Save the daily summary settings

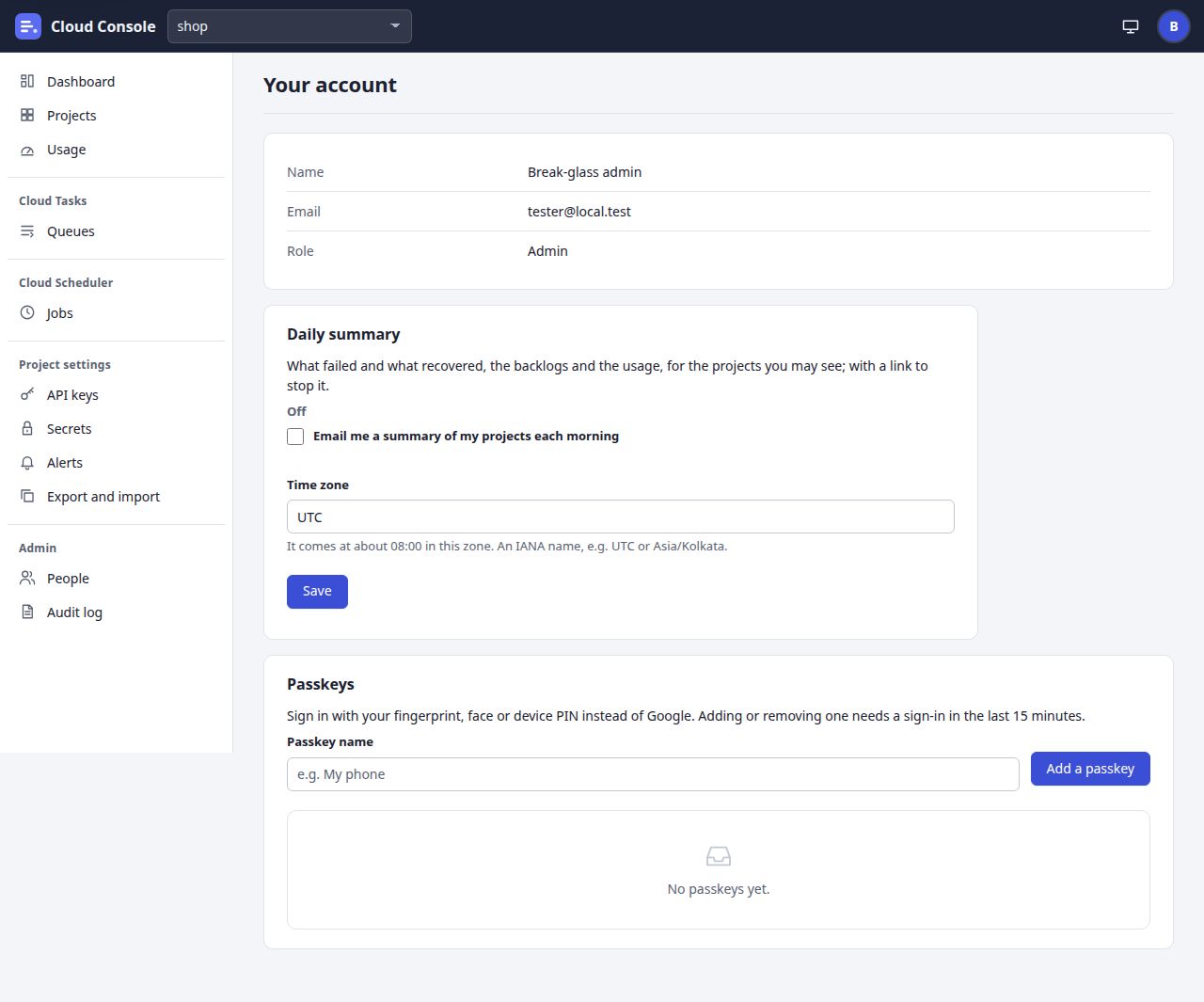pos(317,592)
